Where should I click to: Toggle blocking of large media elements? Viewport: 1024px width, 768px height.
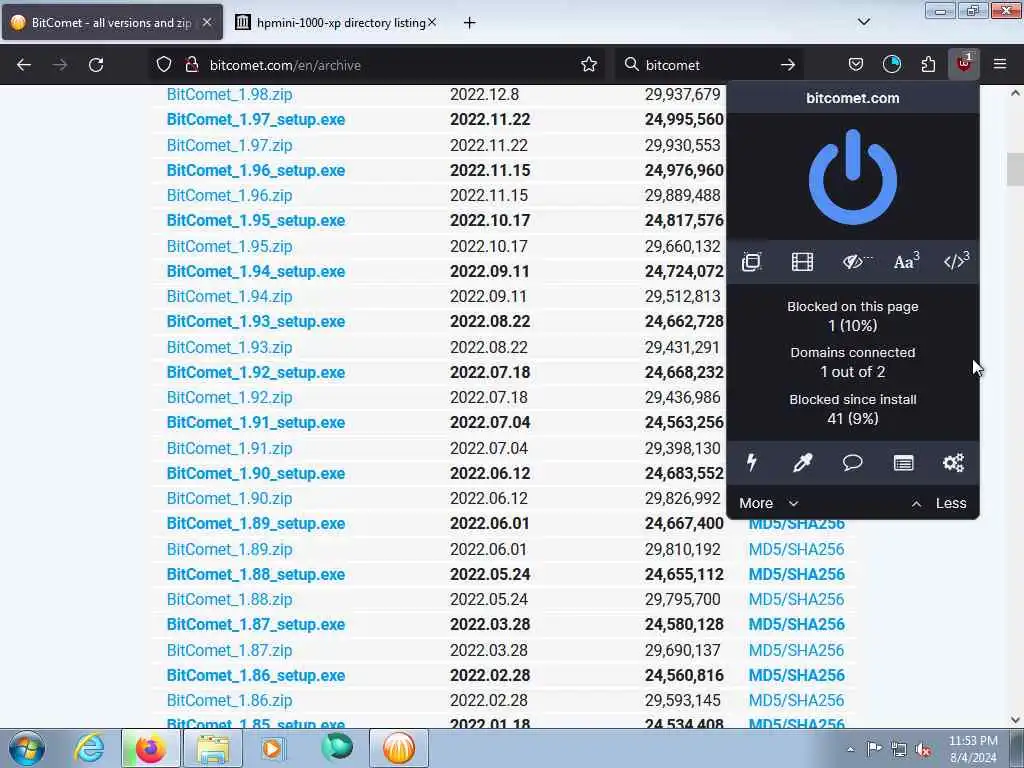[x=802, y=262]
